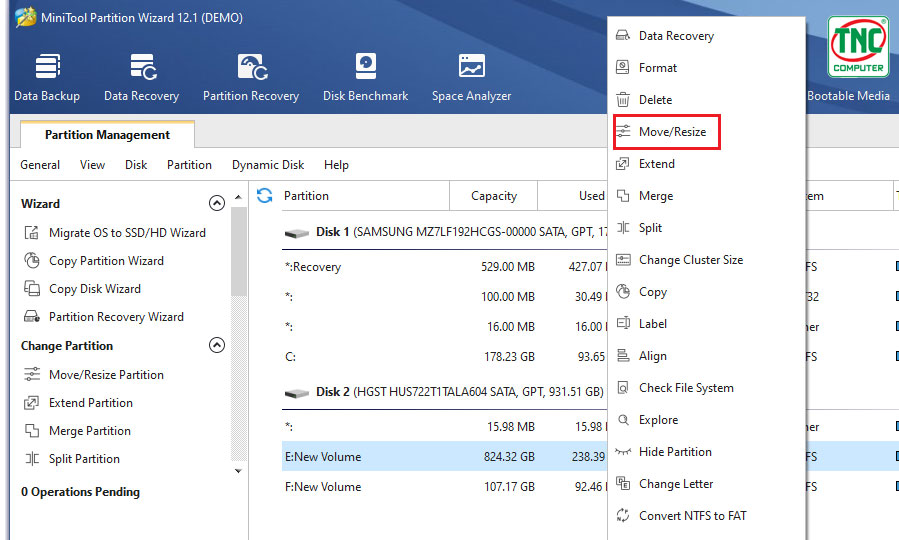Click the Change Cluster Size icon
Screen dimensions: 899x540
pos(623,260)
